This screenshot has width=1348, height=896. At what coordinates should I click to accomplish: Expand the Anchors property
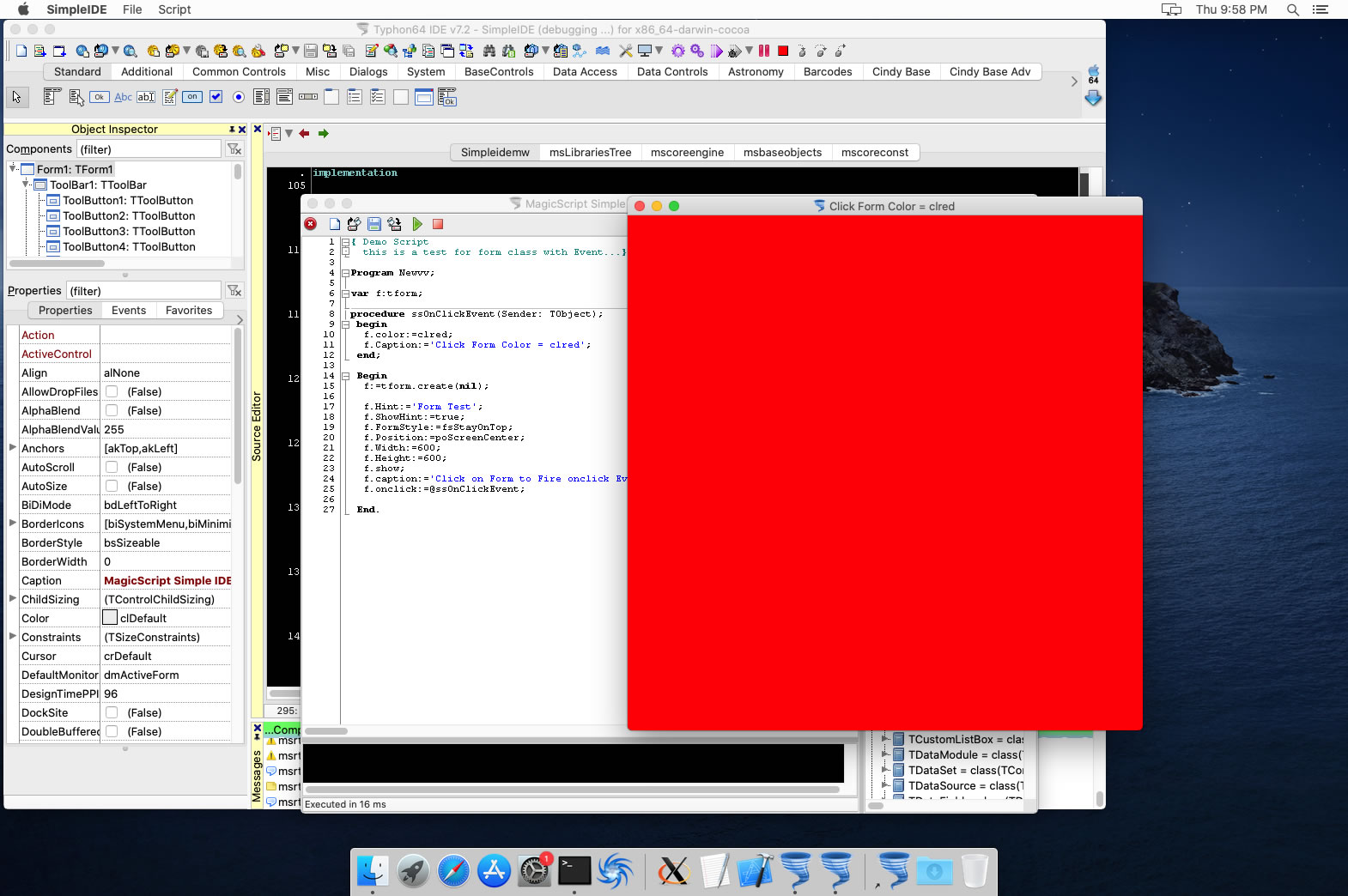(12, 447)
